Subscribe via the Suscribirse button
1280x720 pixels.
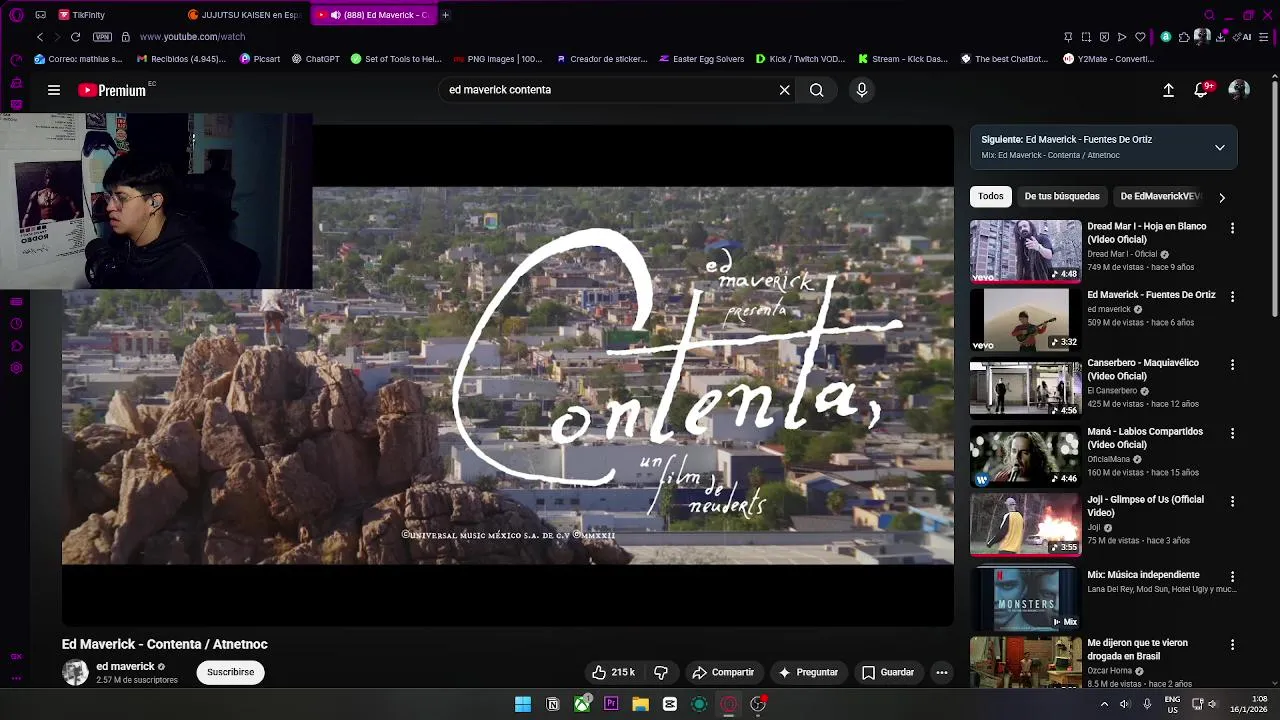click(x=231, y=672)
